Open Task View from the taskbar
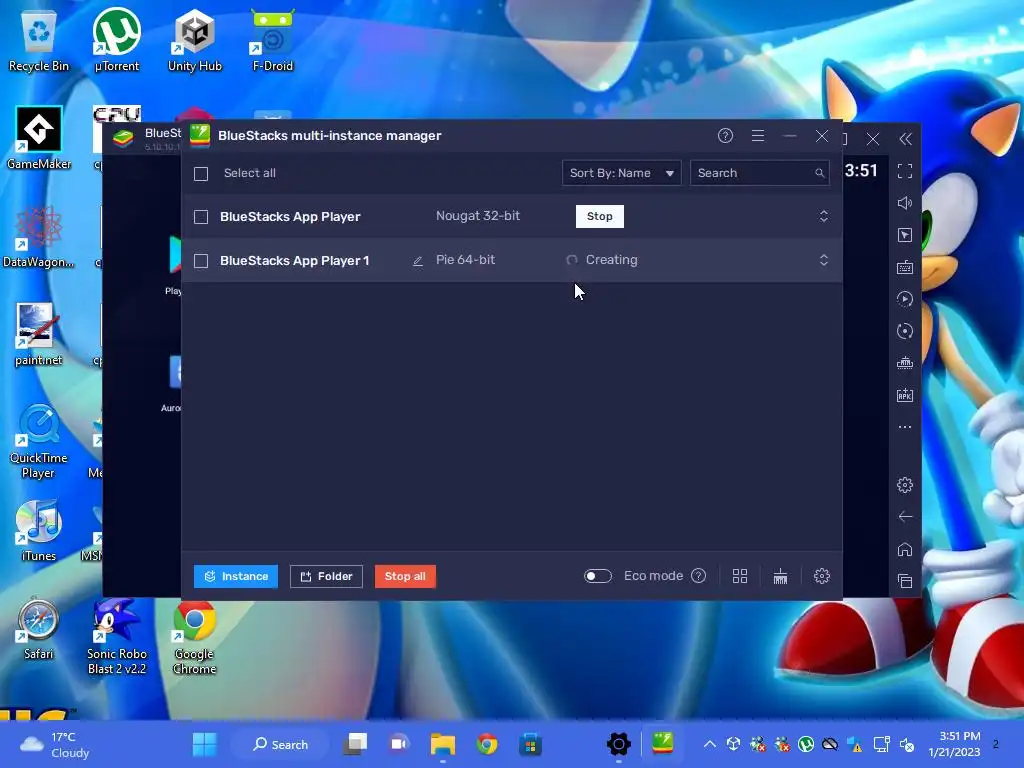This screenshot has height=768, width=1024. tap(356, 744)
